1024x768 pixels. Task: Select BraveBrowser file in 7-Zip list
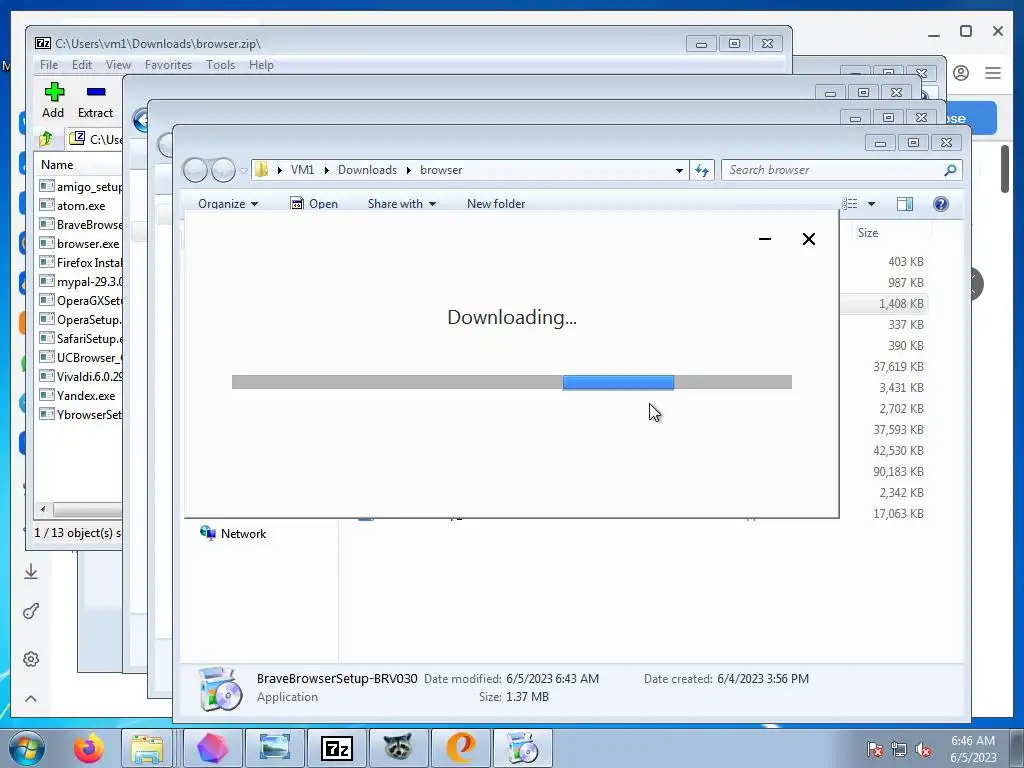(81, 224)
